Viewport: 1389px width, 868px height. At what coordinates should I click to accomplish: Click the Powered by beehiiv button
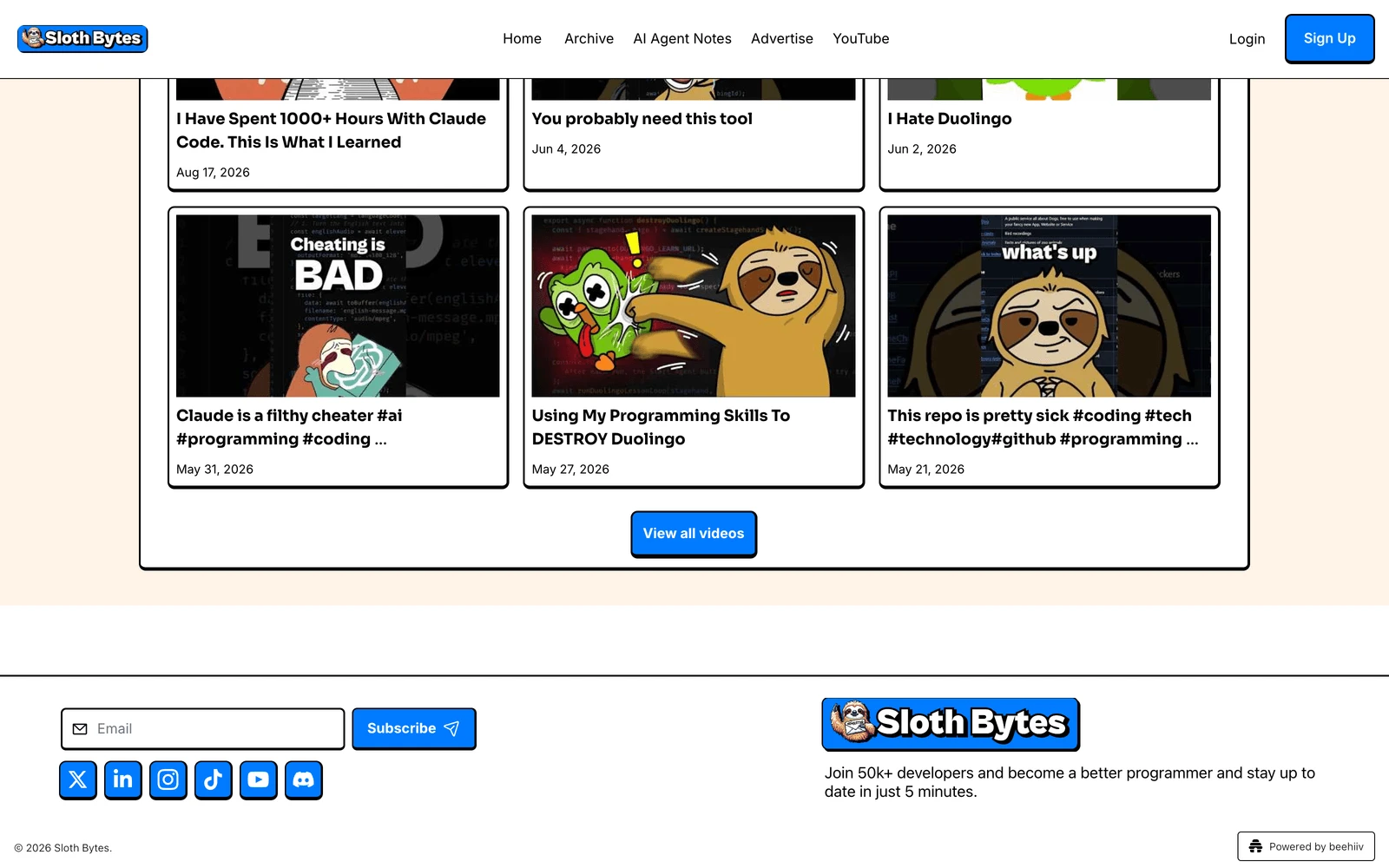coord(1306,846)
